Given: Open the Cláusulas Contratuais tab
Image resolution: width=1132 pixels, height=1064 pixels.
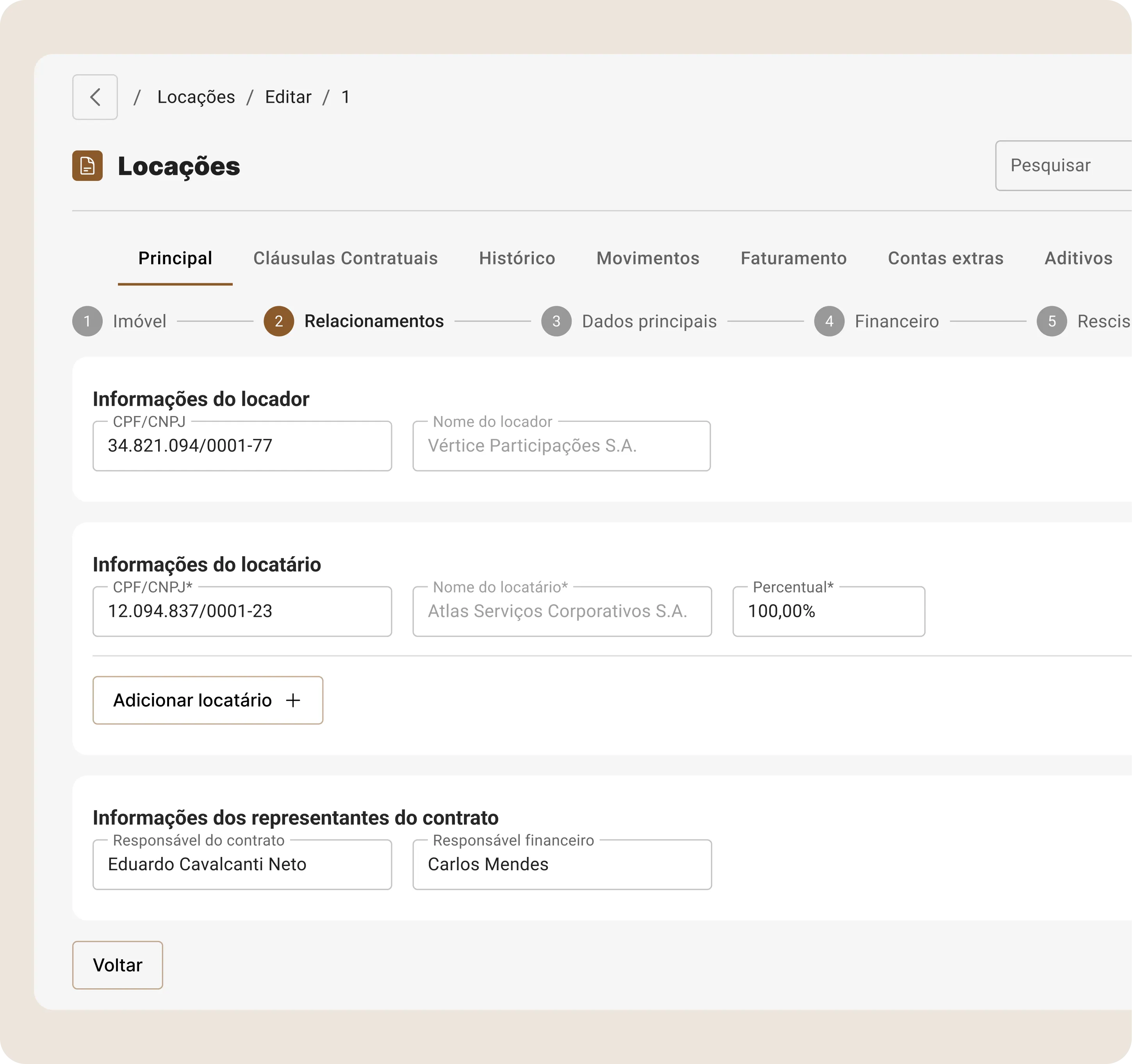Looking at the screenshot, I should (x=345, y=258).
